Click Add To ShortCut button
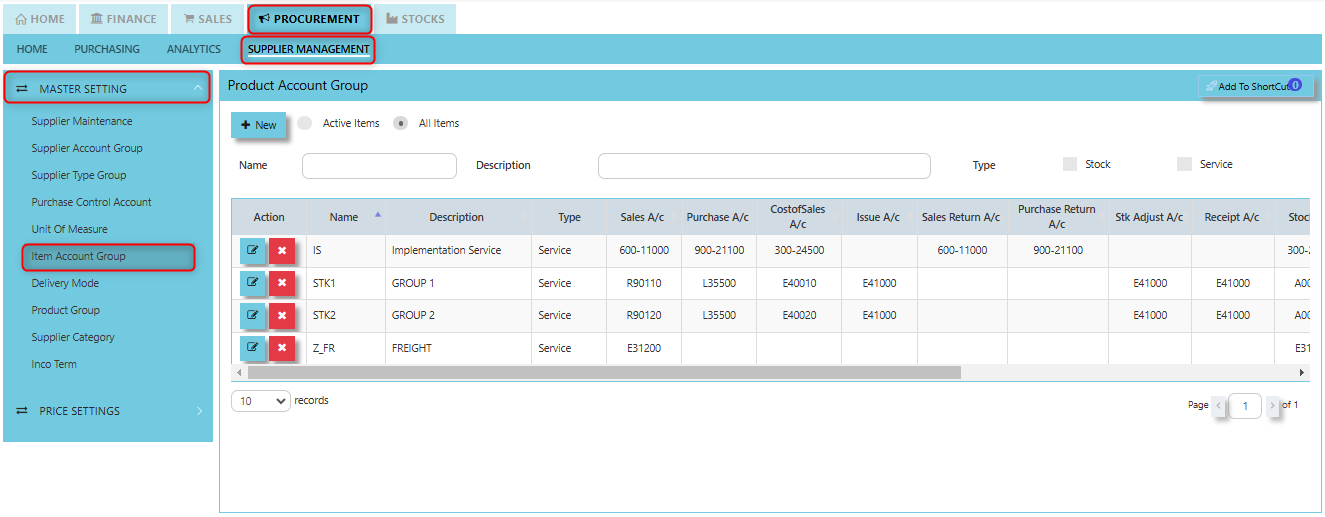This screenshot has height=517, width=1325. point(1254,87)
